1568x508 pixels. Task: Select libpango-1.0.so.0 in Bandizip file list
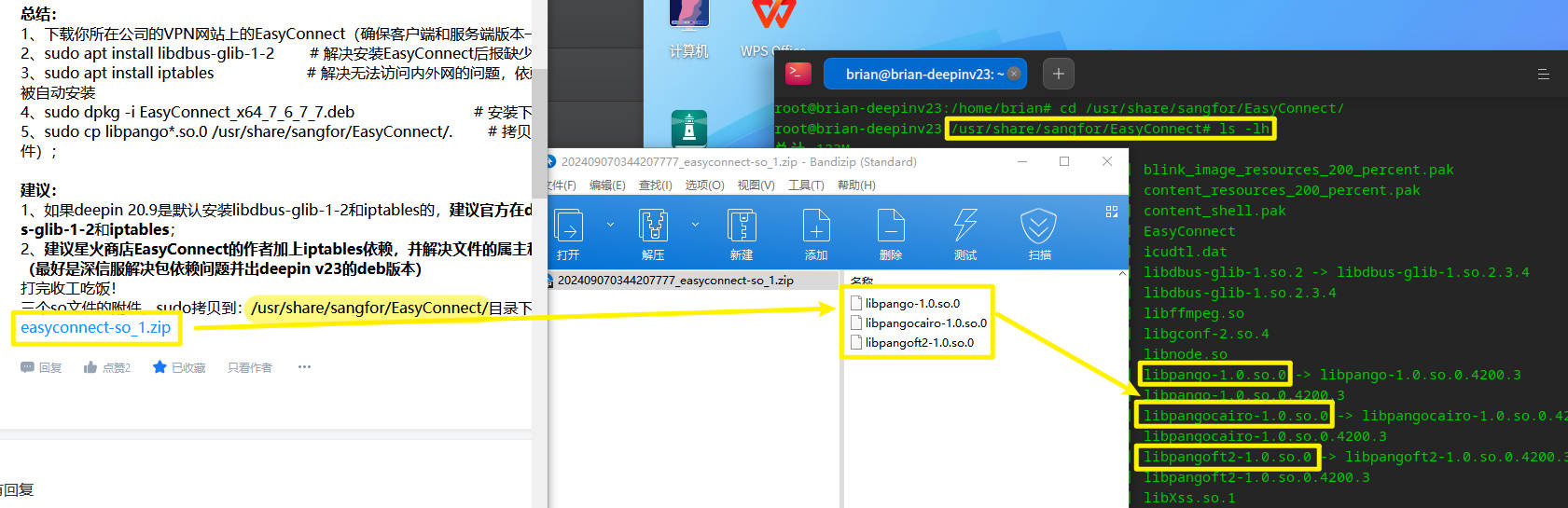pos(912,303)
